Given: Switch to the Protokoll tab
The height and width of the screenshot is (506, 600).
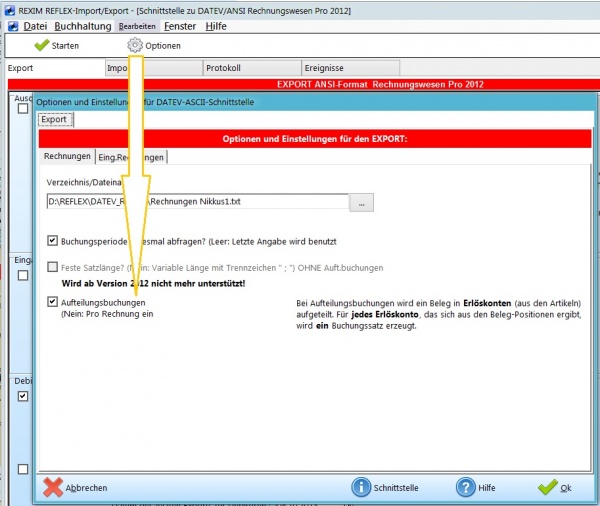Looking at the screenshot, I should point(252,68).
